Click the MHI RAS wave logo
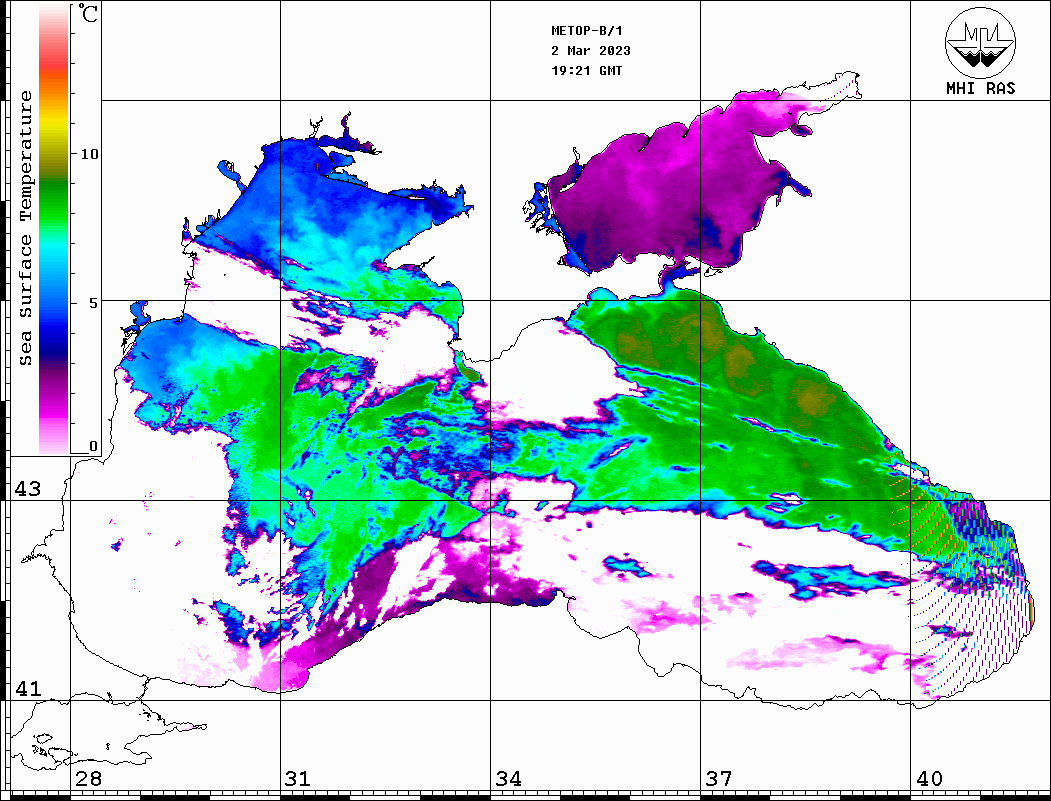Viewport: 1051px width, 801px height. pos(980,41)
